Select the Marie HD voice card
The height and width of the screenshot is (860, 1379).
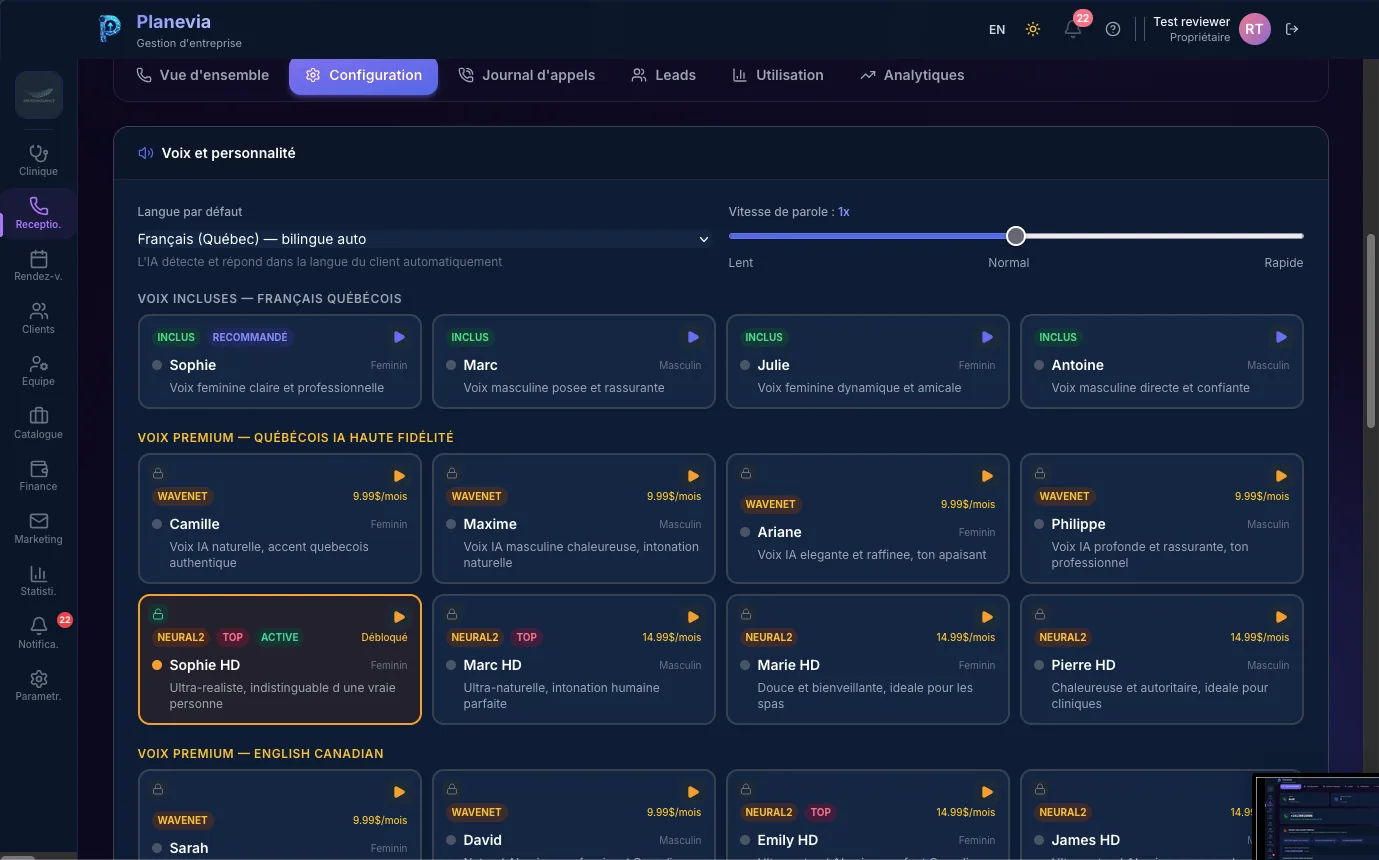(868, 660)
